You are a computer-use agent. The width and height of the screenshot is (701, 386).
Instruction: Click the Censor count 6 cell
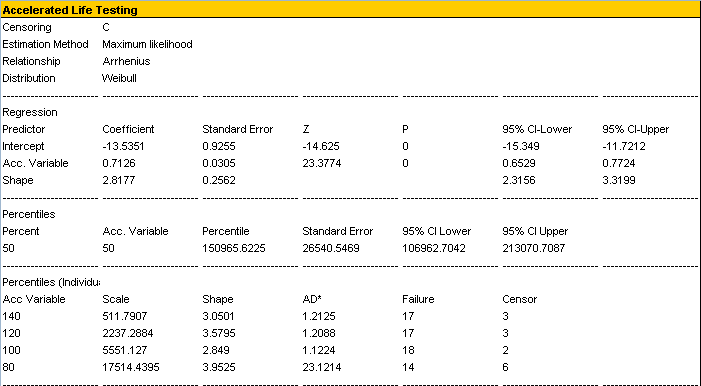[x=505, y=367]
